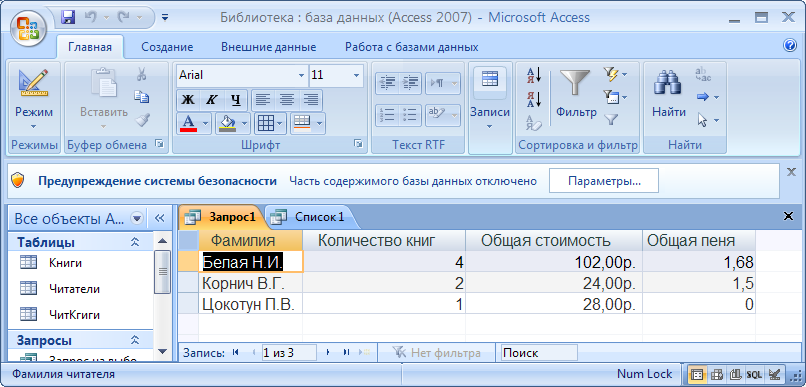Save the database with the floppy icon
The width and height of the screenshot is (806, 387).
point(68,17)
